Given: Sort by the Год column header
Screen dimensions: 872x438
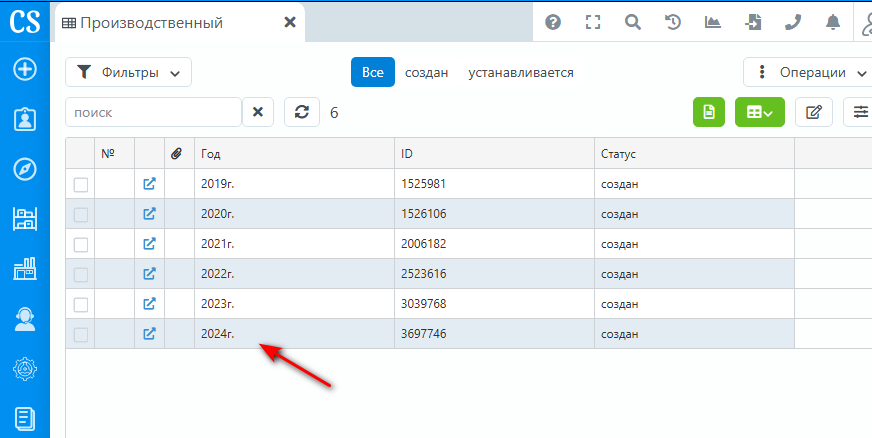Looking at the screenshot, I should tap(294, 154).
